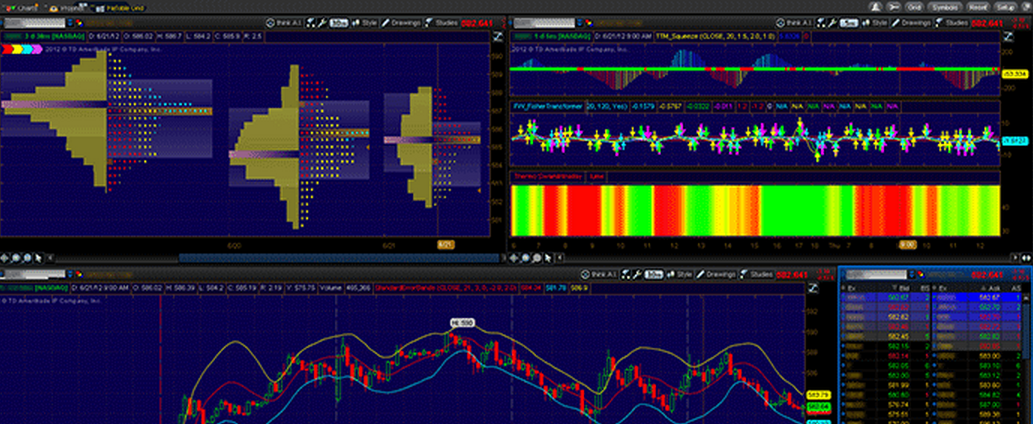Open Drawings tools in the bottom chart
Image resolution: width=1033 pixels, height=424 pixels.
(720, 273)
